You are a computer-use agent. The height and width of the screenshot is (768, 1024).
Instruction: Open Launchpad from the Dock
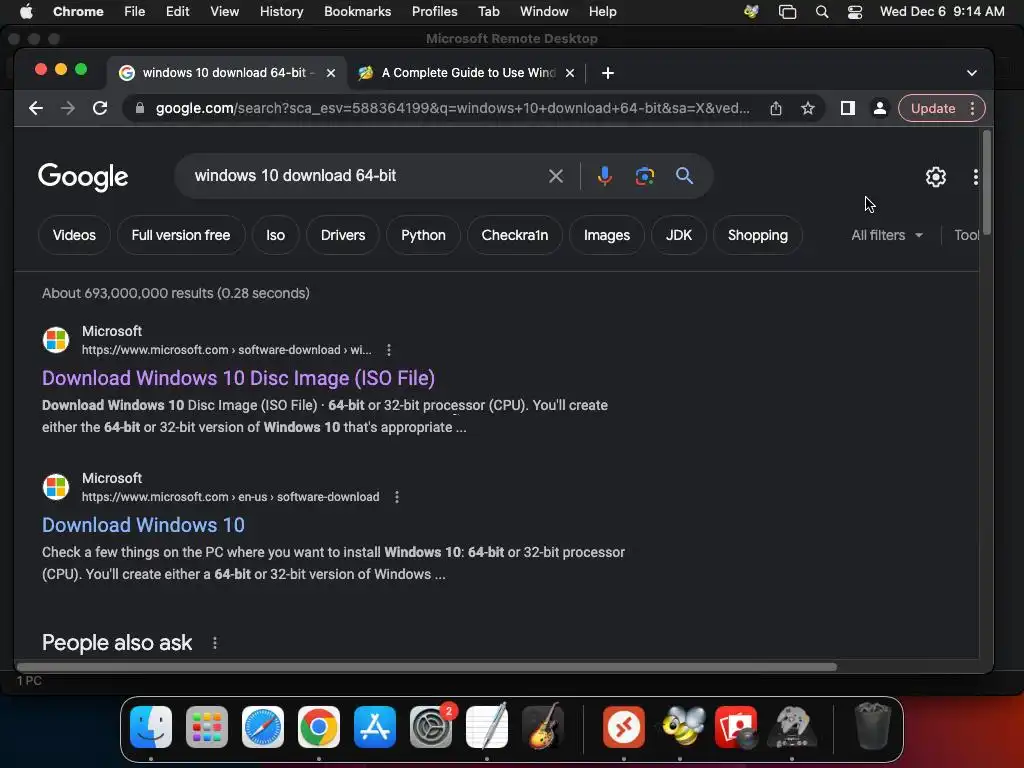pyautogui.click(x=207, y=727)
